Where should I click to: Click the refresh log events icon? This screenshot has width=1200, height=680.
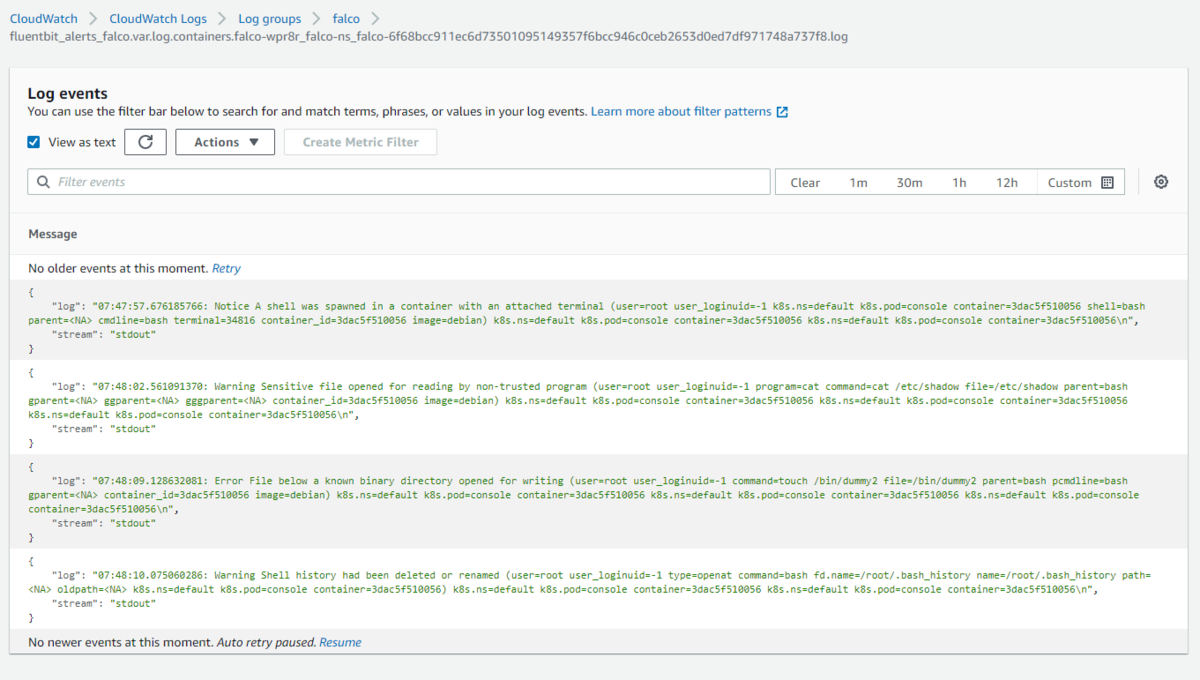pyautogui.click(x=146, y=142)
